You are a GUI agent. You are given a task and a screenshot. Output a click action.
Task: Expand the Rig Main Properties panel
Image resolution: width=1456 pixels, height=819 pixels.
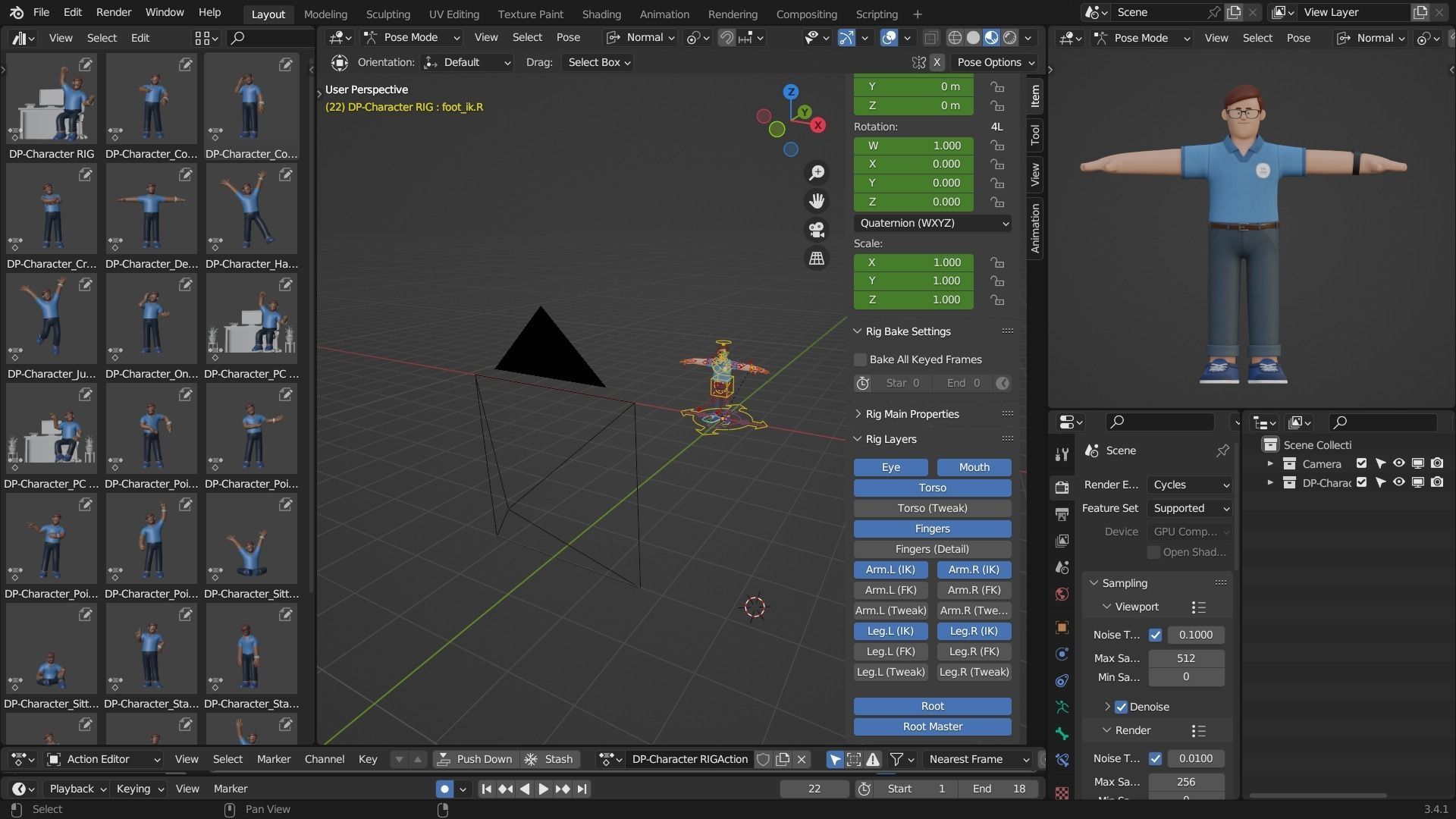click(912, 414)
